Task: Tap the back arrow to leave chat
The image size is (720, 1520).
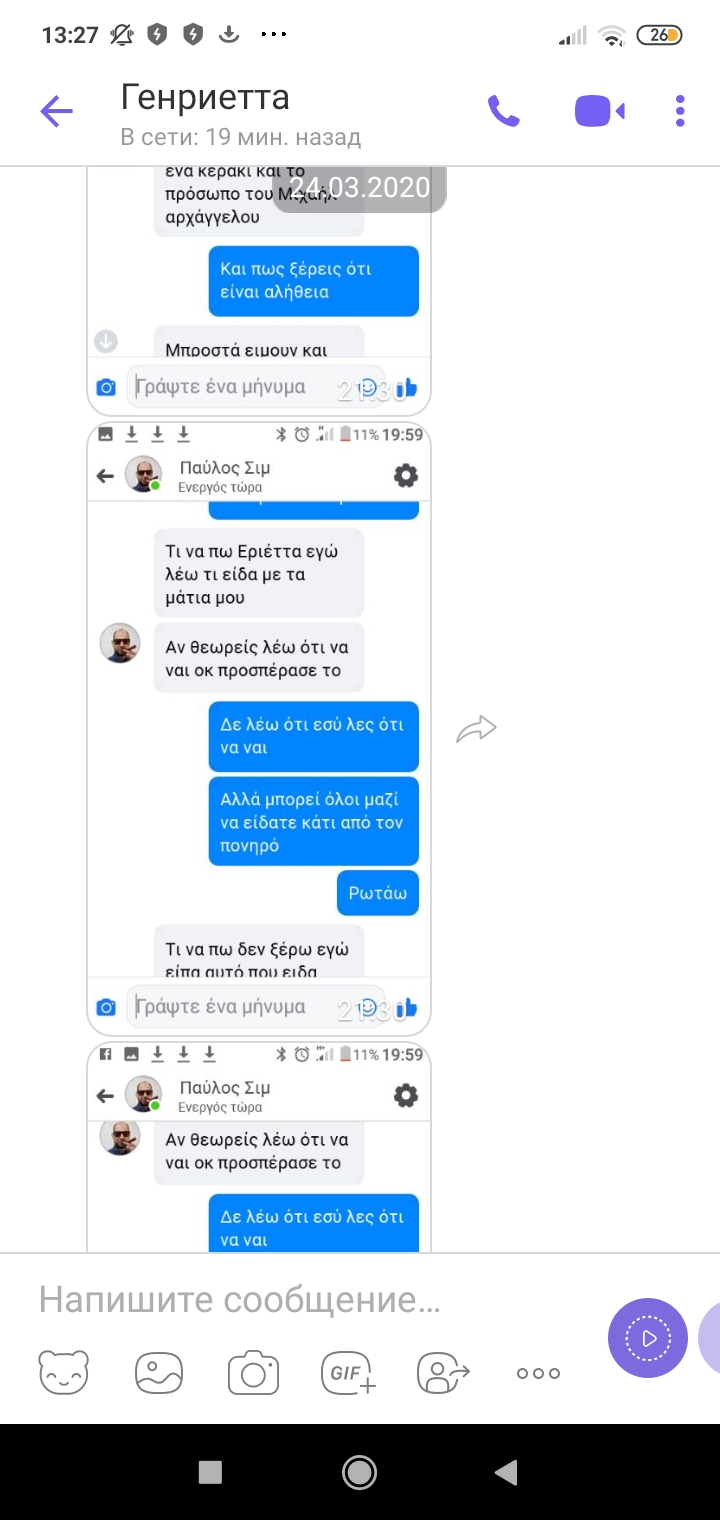Action: (56, 111)
